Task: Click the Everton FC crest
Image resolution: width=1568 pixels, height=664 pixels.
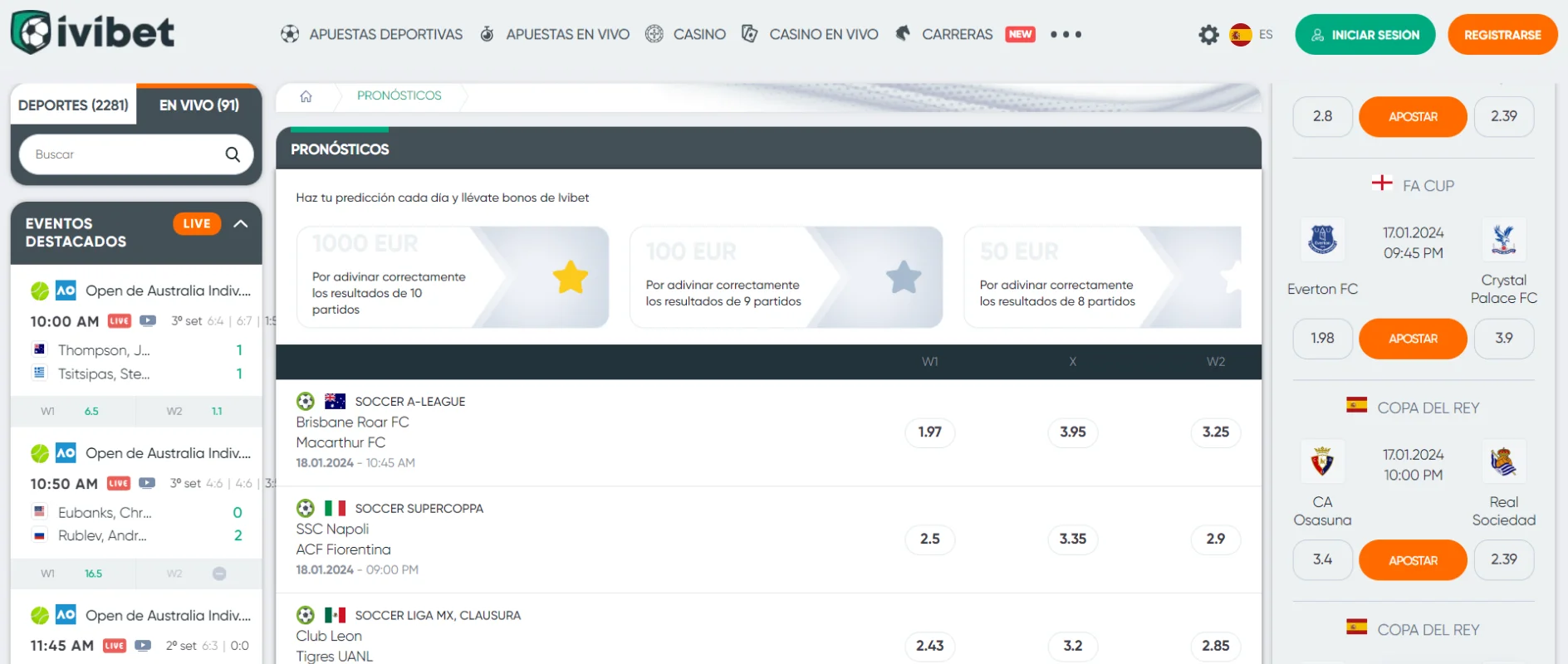Action: point(1322,240)
